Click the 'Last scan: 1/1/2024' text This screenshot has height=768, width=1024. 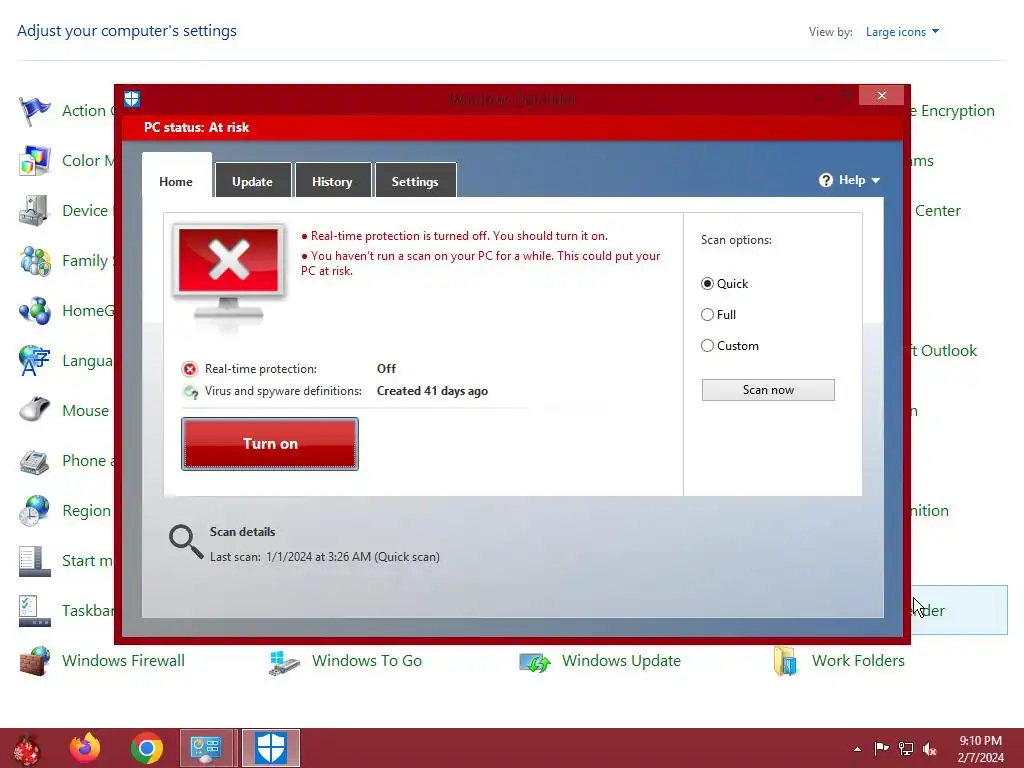pyautogui.click(x=325, y=557)
